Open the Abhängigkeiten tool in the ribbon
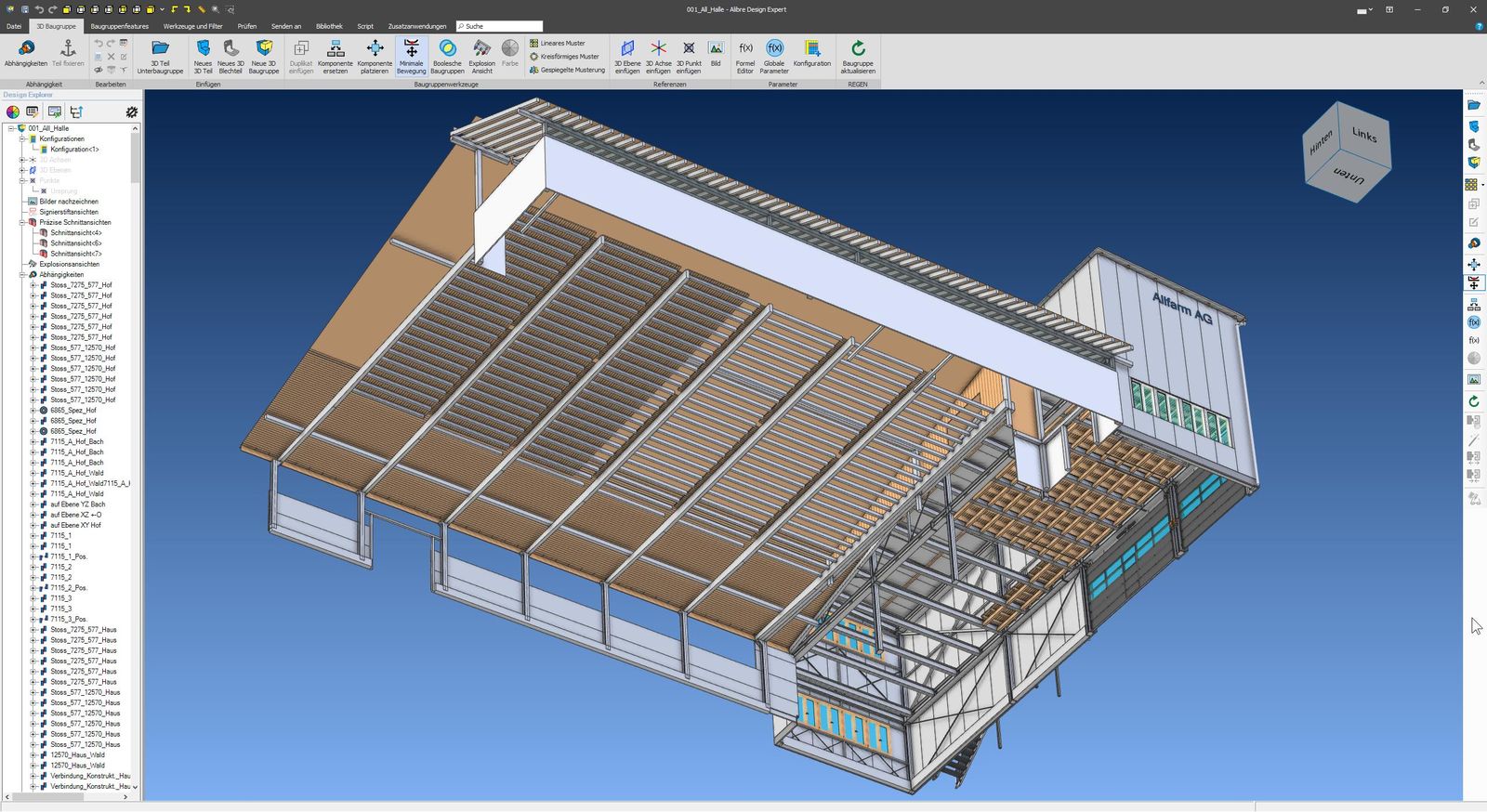1487x812 pixels. [x=26, y=54]
